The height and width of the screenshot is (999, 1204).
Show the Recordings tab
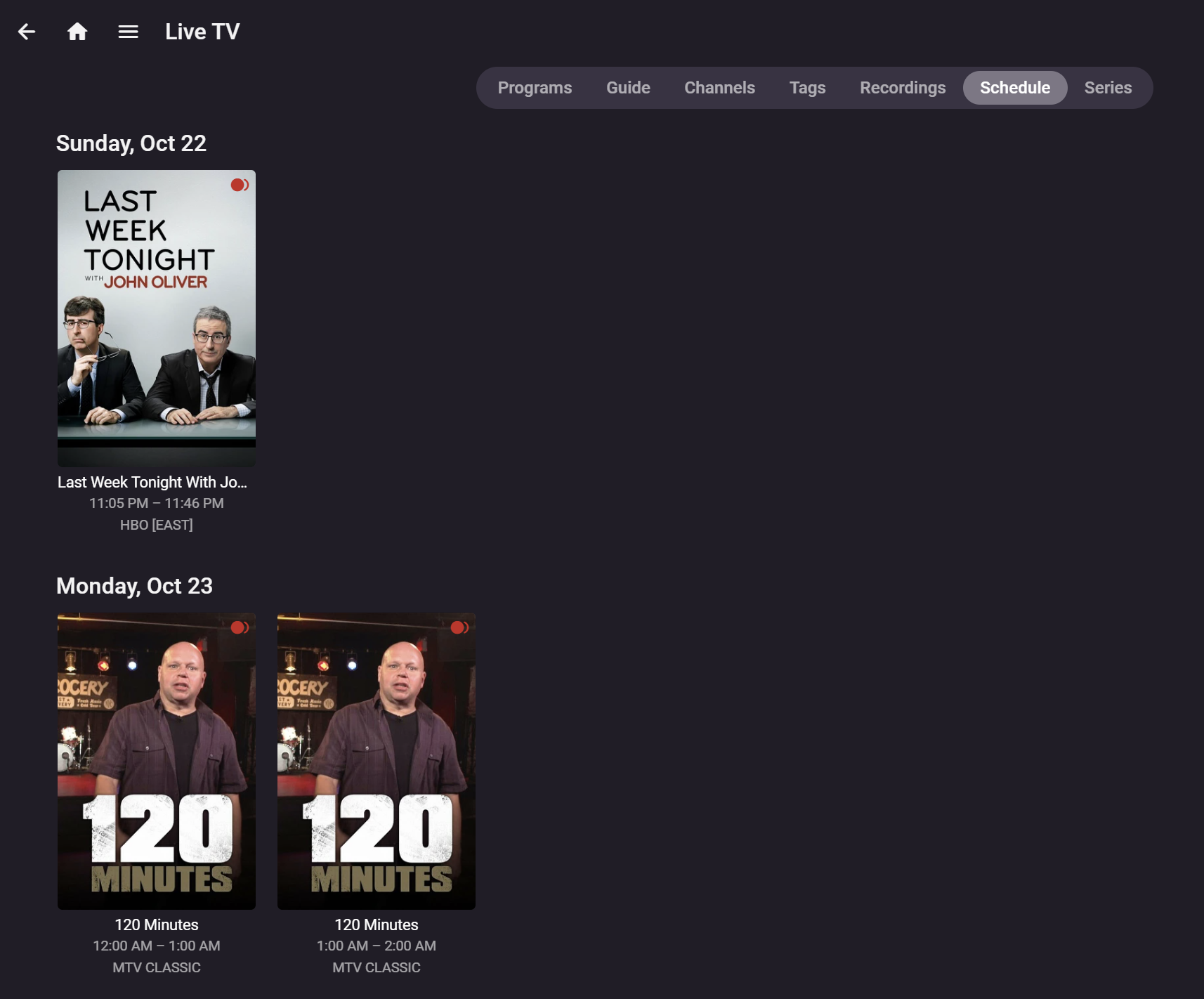click(903, 88)
